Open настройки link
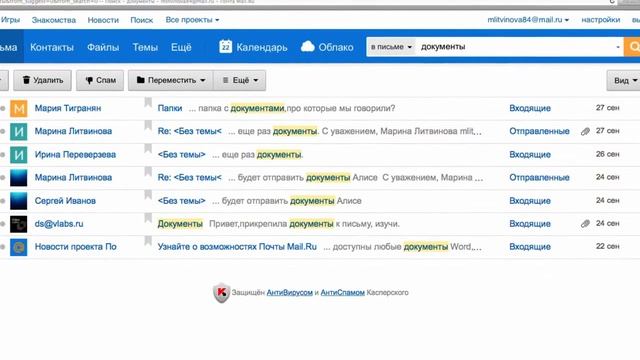This screenshot has width=640, height=360. [x=600, y=20]
